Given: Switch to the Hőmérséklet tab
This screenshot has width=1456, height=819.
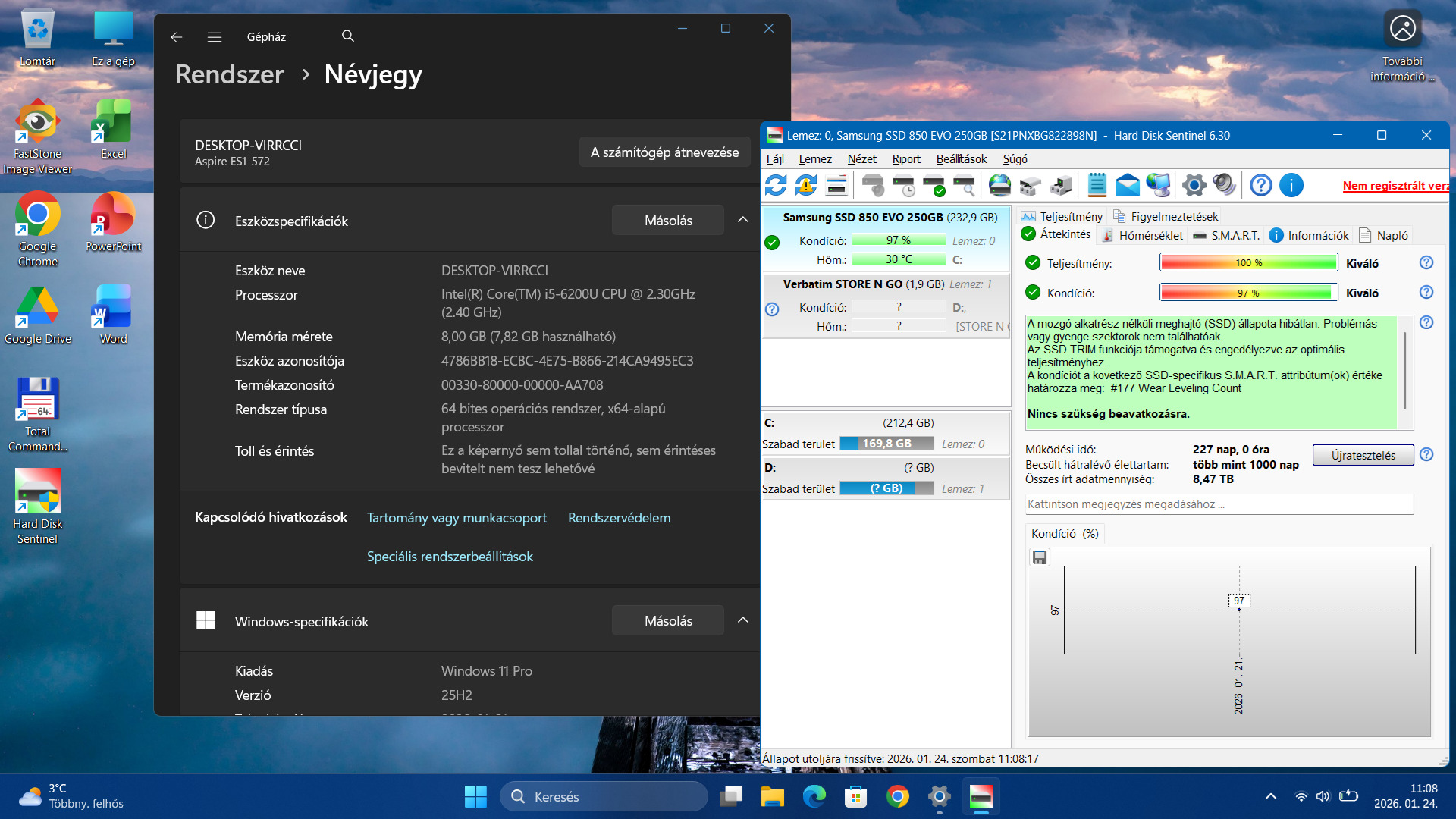Looking at the screenshot, I should (x=1143, y=235).
